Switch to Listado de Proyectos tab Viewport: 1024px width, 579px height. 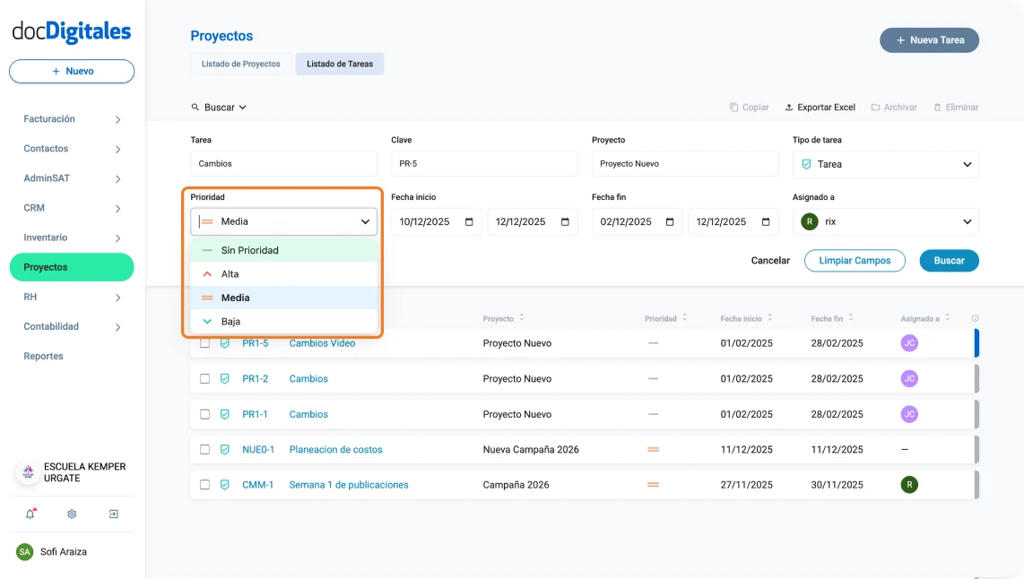point(240,64)
